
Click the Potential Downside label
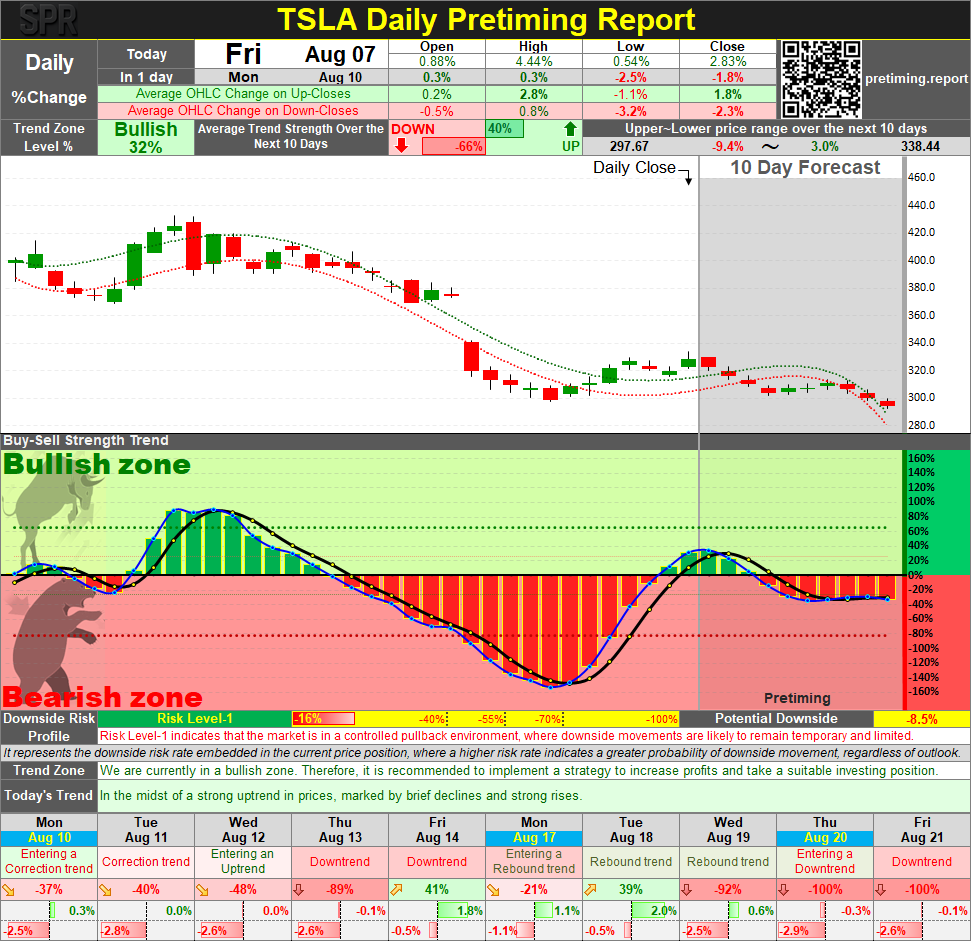[776, 719]
